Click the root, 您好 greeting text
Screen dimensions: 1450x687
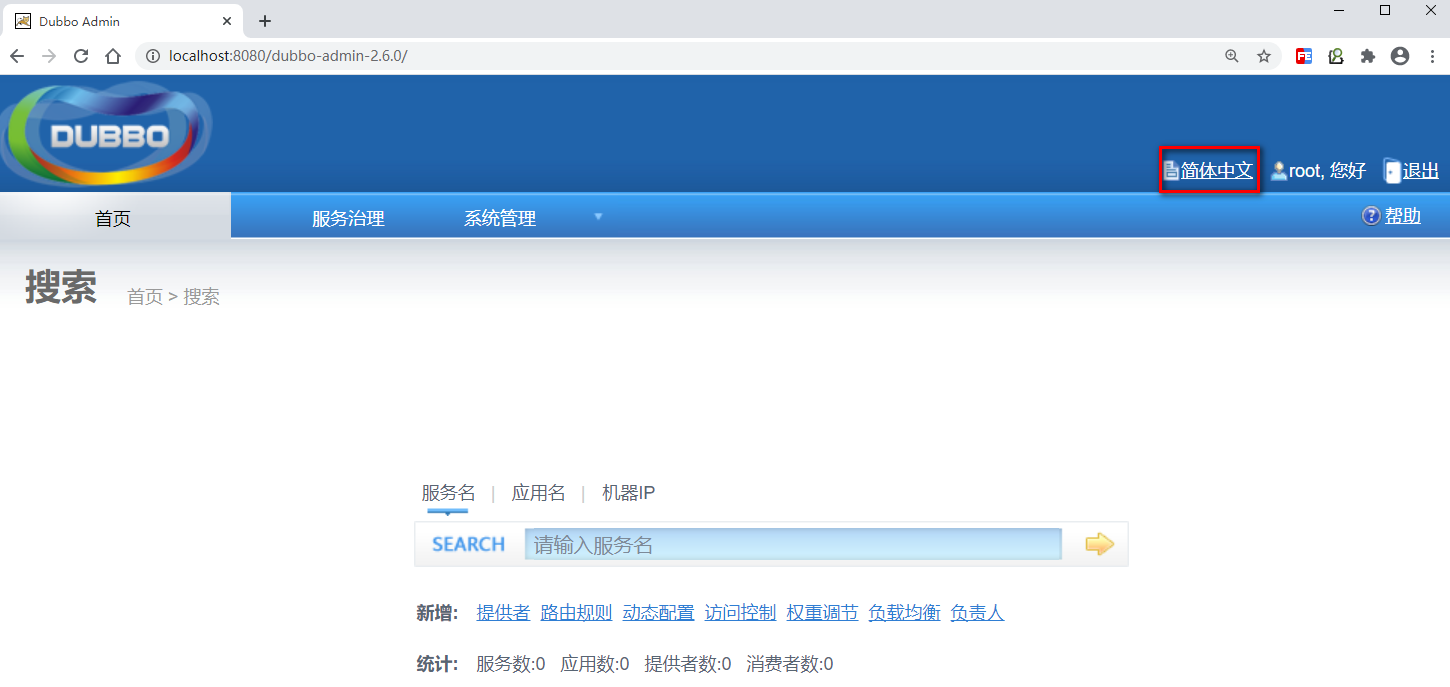coord(1327,171)
